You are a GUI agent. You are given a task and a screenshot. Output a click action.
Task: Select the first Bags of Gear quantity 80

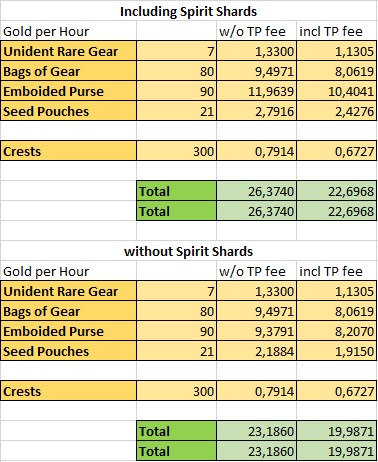pyautogui.click(x=177, y=71)
